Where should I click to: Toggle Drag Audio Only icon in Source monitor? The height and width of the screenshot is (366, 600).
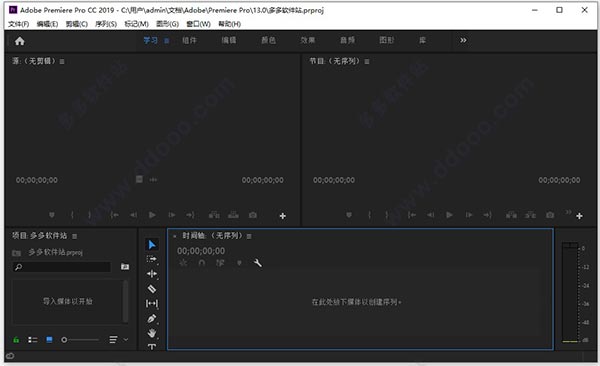[153, 180]
